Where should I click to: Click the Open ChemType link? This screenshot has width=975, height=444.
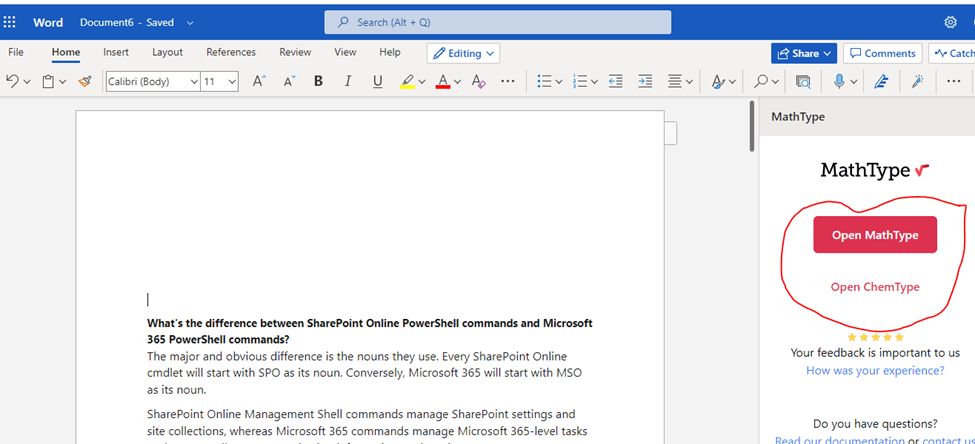(875, 287)
